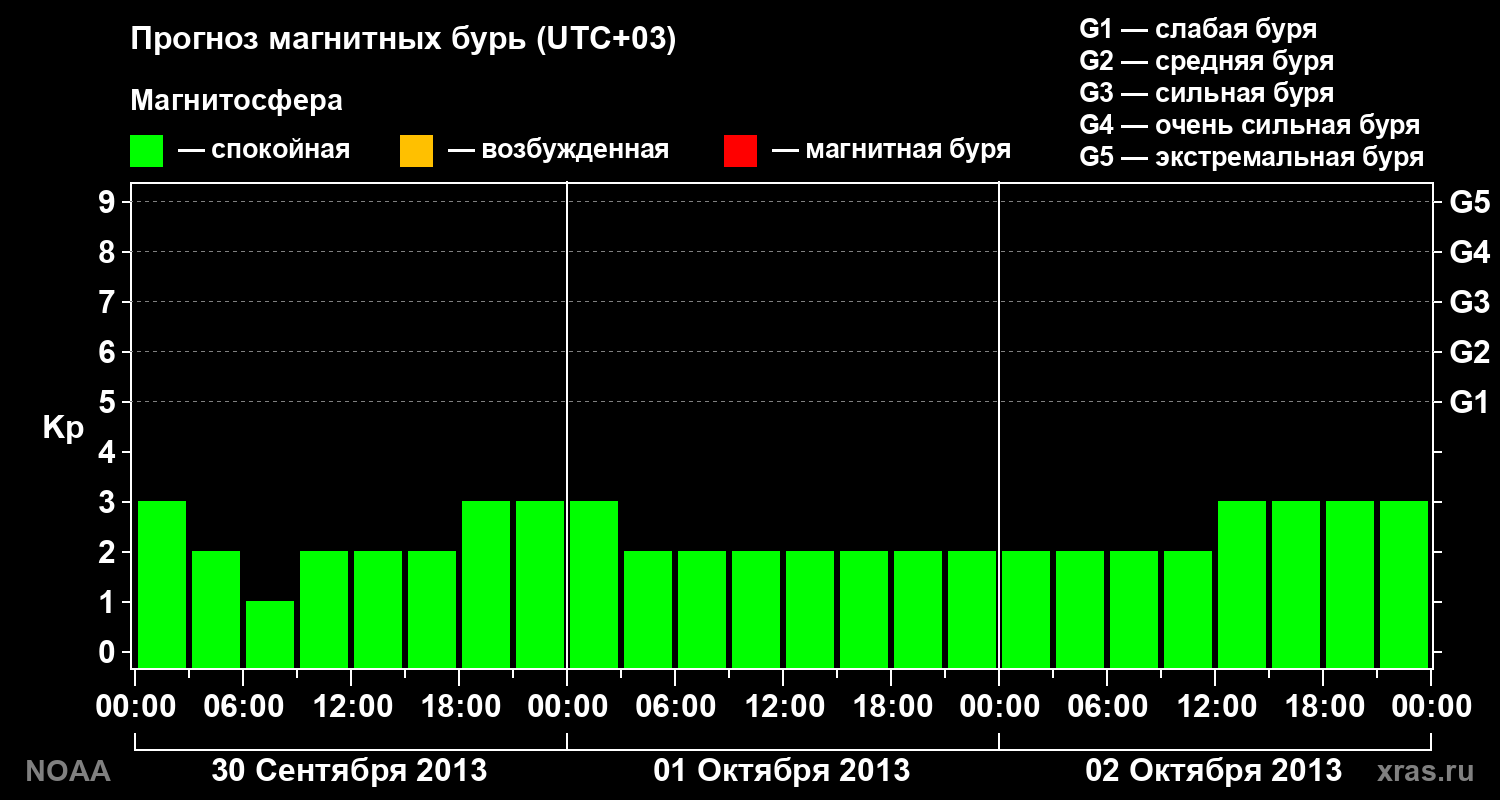1500x800 pixels.
Task: Click the 00:00–03:00 bar on 02 Октября
Action: [x=1026, y=609]
